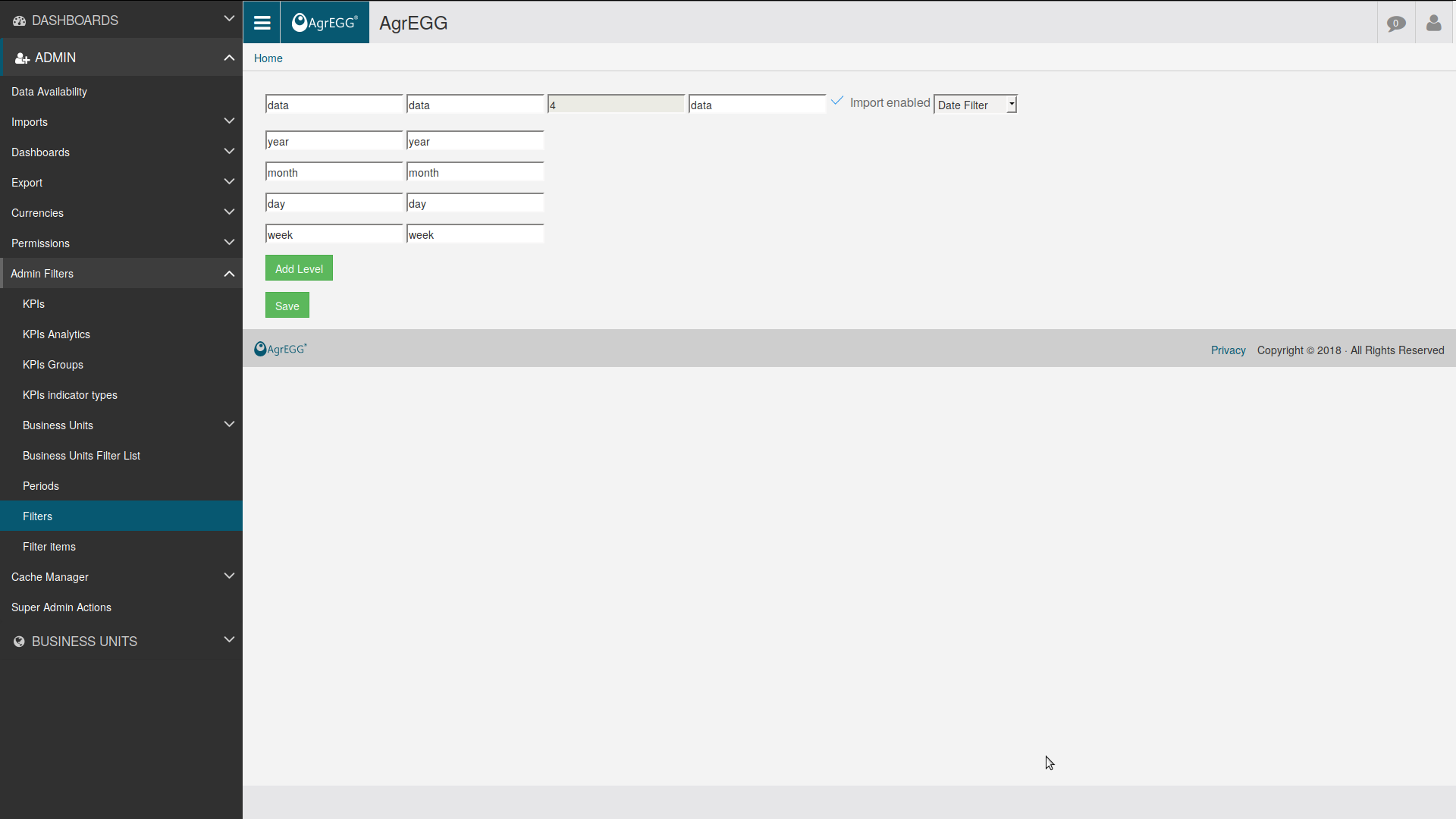This screenshot has width=1456, height=819.
Task: Open Data Availability page
Action: (121, 92)
